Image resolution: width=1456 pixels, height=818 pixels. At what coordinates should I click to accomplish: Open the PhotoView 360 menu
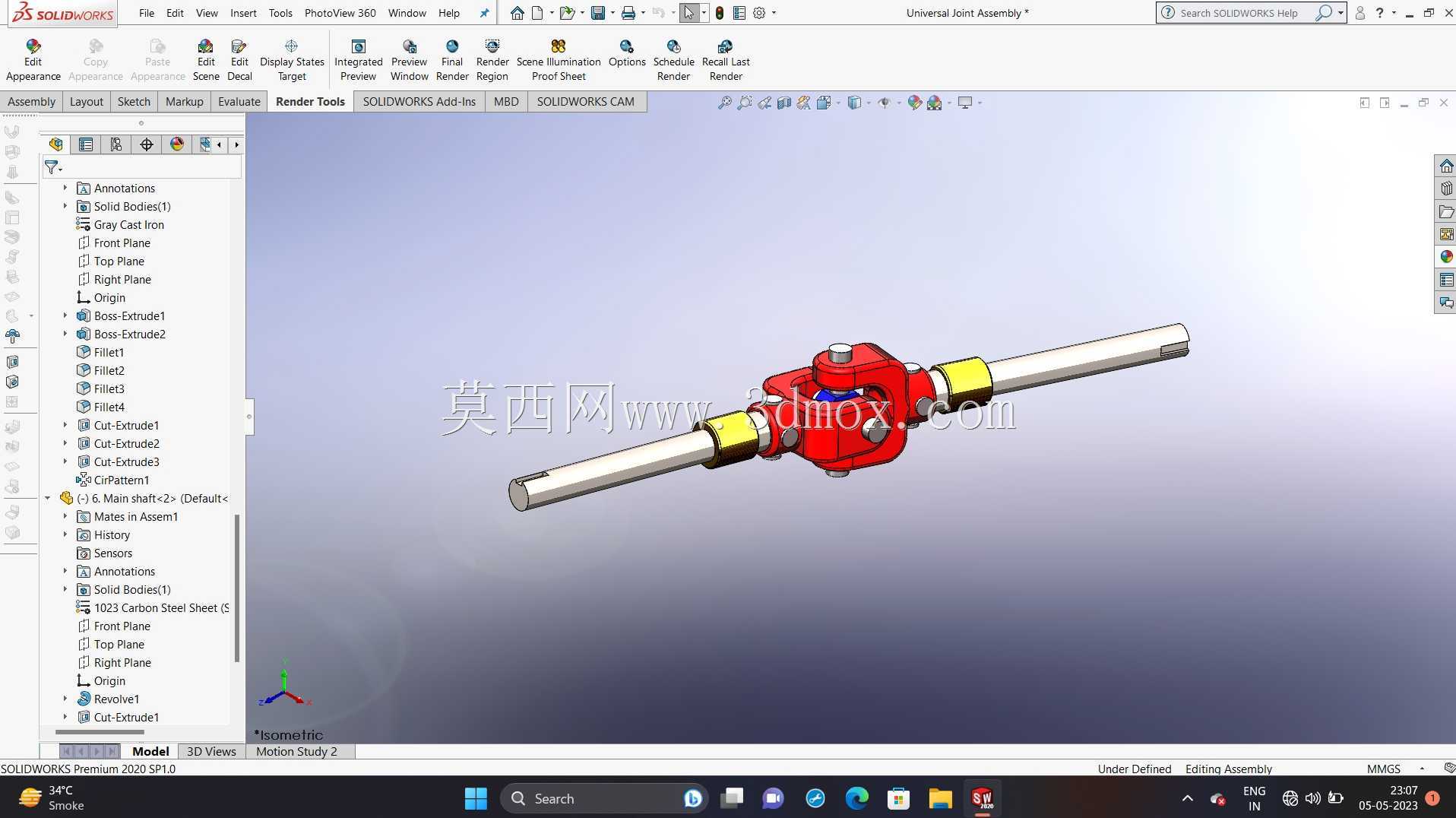[x=340, y=13]
